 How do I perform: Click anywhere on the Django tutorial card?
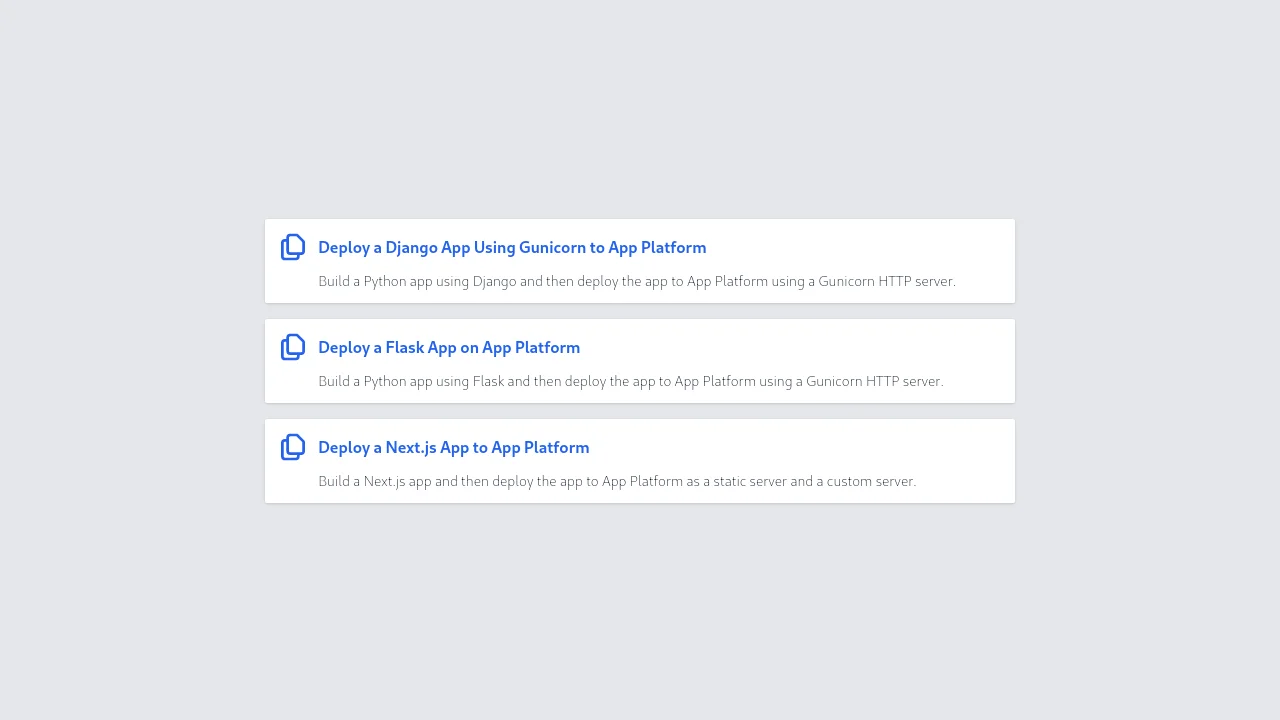640,261
